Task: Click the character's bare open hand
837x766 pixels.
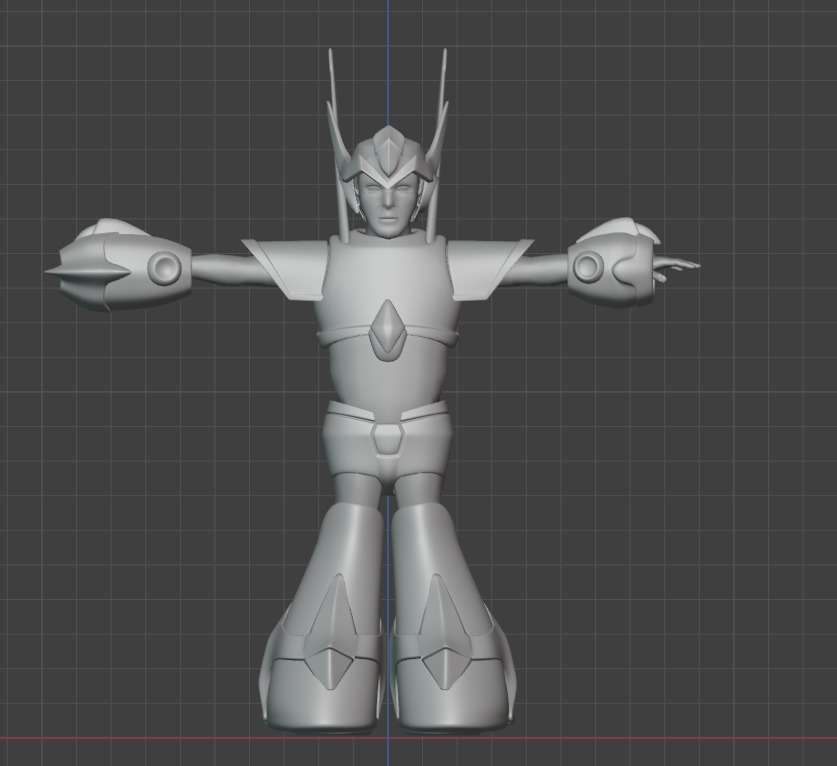Action: [676, 269]
